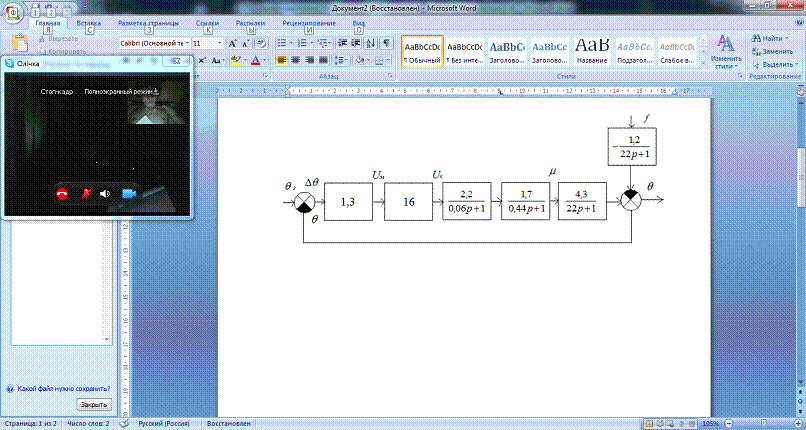Select the Название style thumbnail
The image size is (806, 430).
(x=590, y=52)
